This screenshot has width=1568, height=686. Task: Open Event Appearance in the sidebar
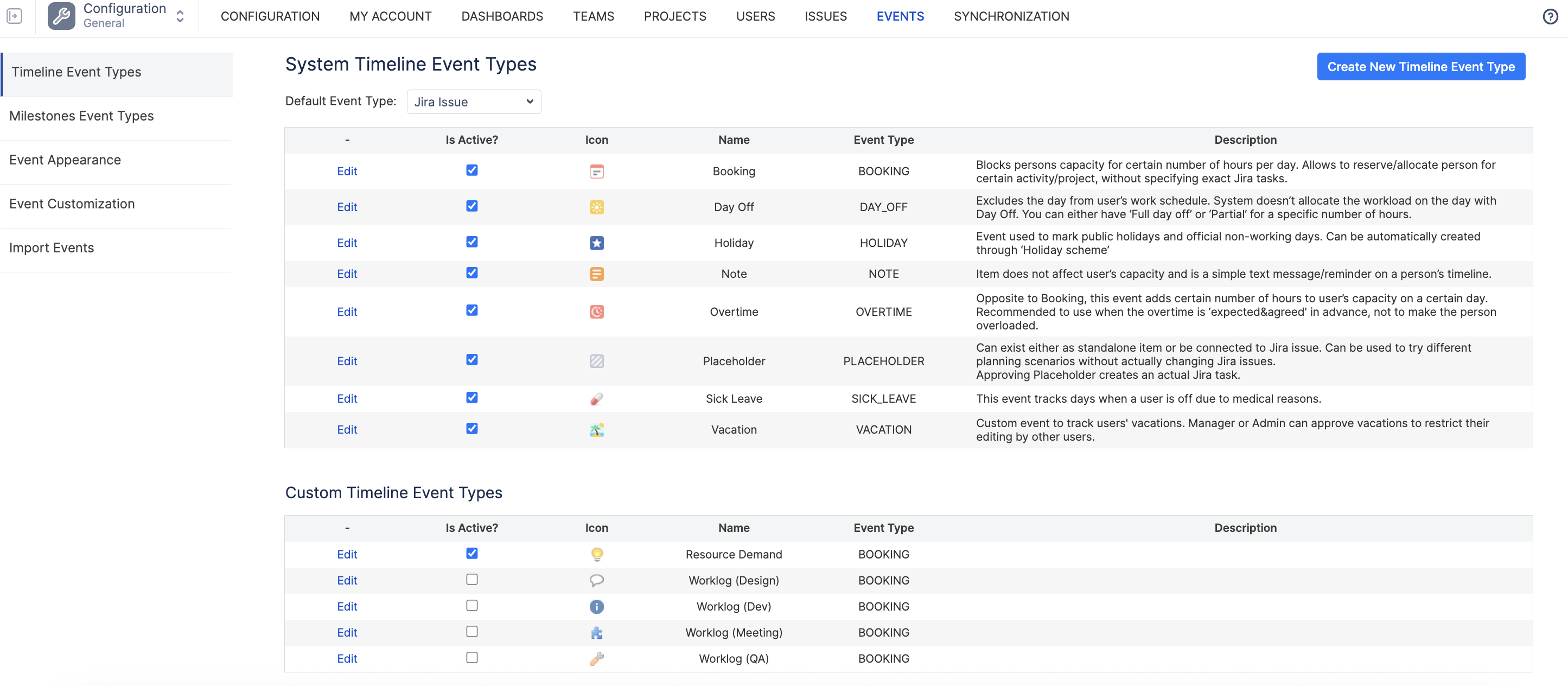[65, 160]
